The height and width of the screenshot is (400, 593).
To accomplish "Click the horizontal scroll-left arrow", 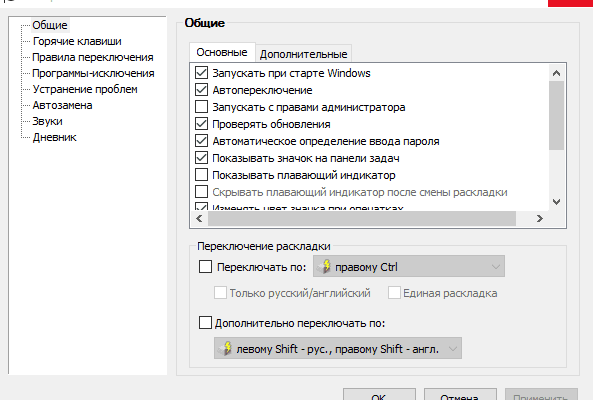I will pyautogui.click(x=199, y=219).
